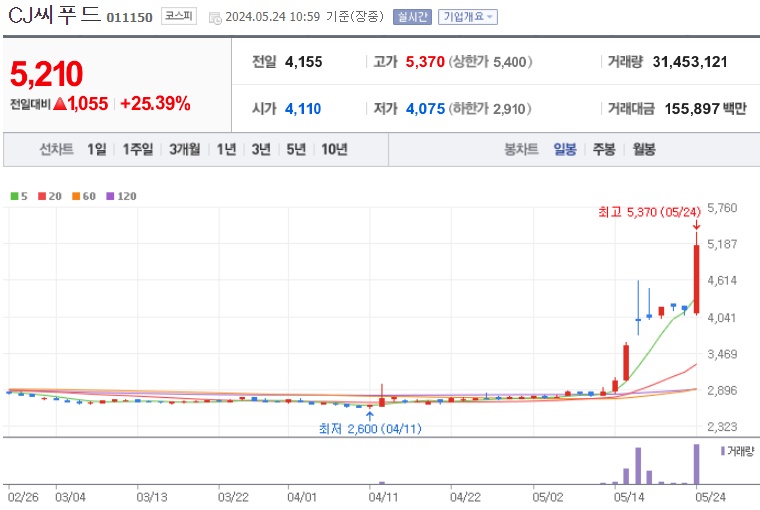Click the volume value 31,453,121

click(690, 62)
